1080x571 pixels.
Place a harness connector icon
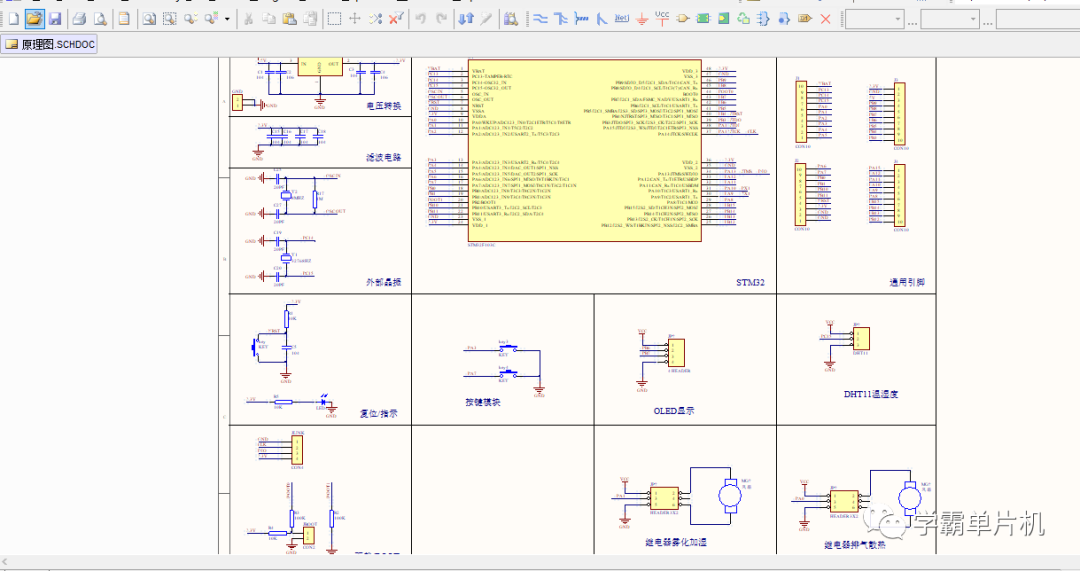(763, 19)
